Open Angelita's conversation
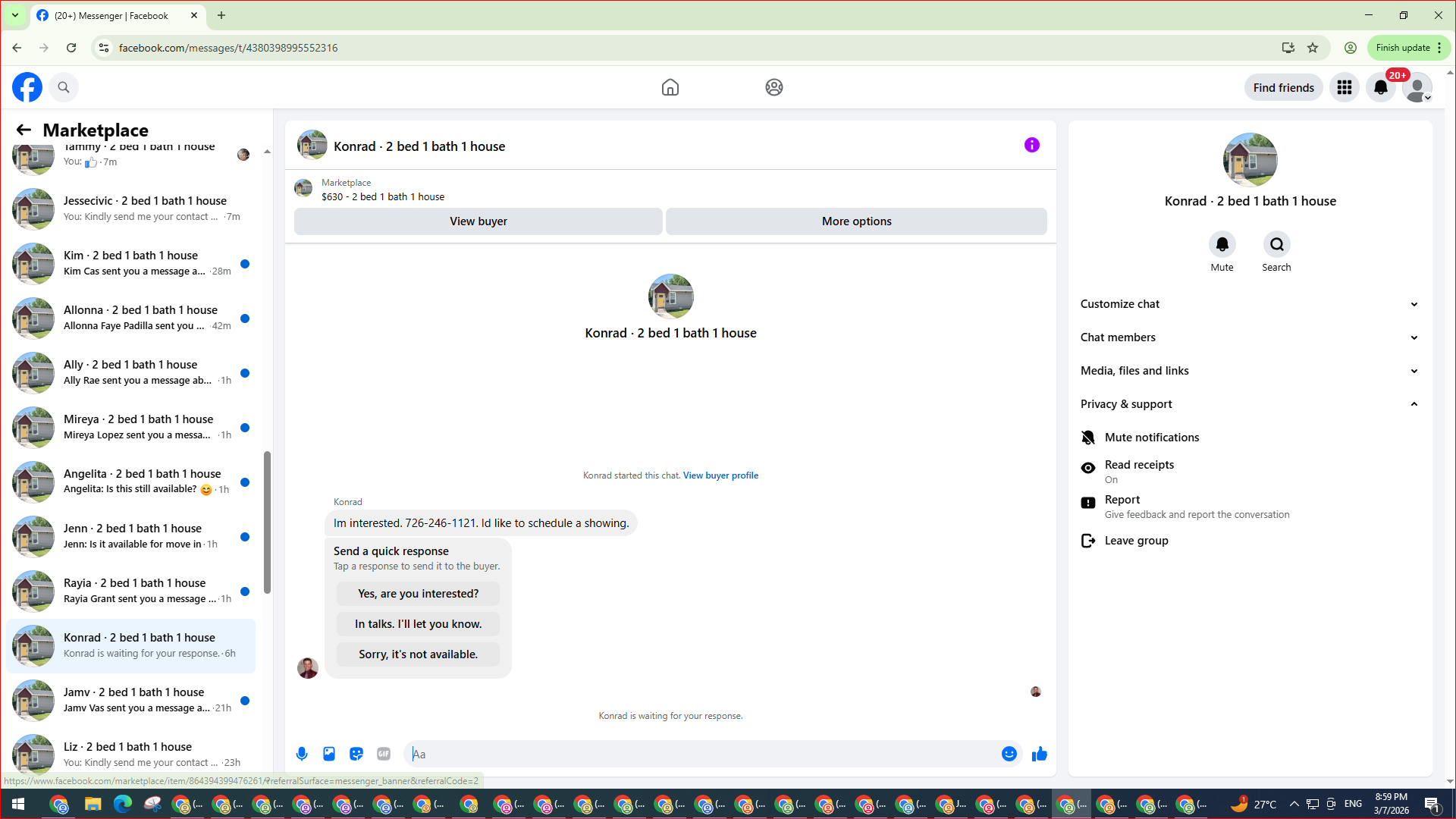Viewport: 1456px width, 819px height. 131,482
